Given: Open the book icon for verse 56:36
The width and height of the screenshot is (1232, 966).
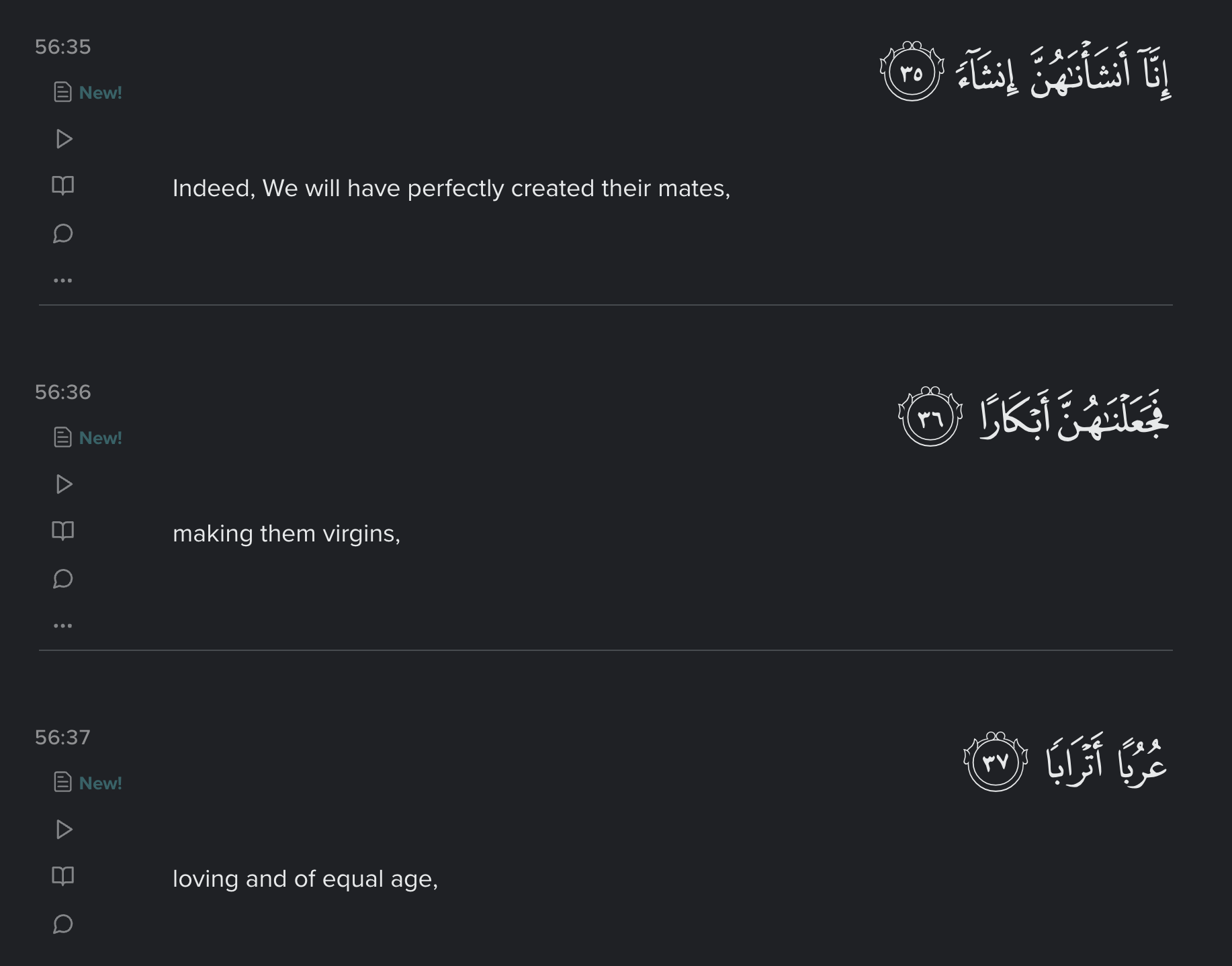Looking at the screenshot, I should 63,531.
